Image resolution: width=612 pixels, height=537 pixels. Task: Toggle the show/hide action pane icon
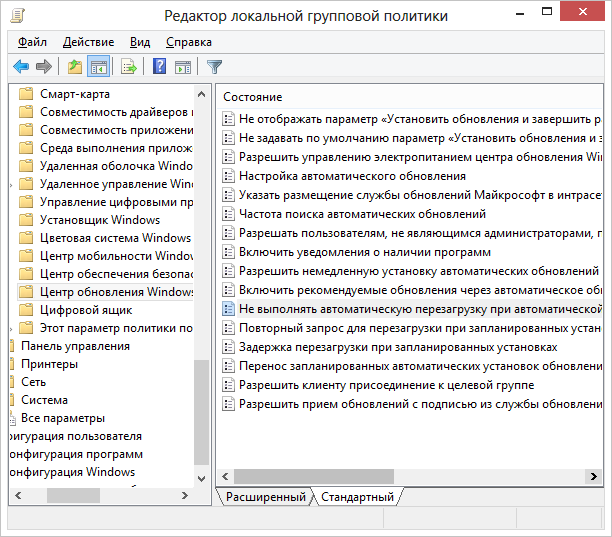(x=183, y=67)
